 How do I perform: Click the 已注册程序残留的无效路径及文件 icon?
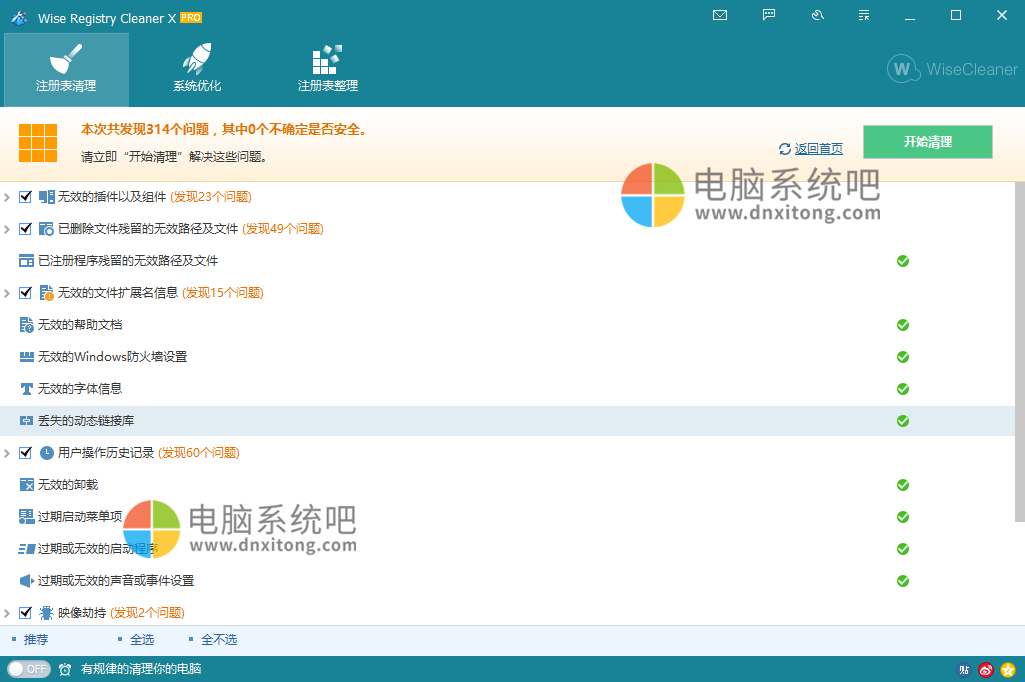[26, 261]
